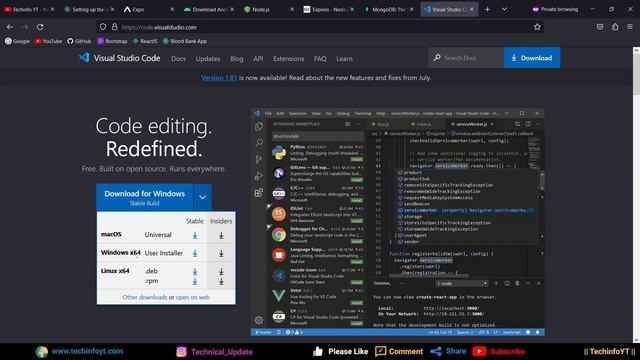
Task: Click the tracking protection shield icon
Action: [103, 27]
